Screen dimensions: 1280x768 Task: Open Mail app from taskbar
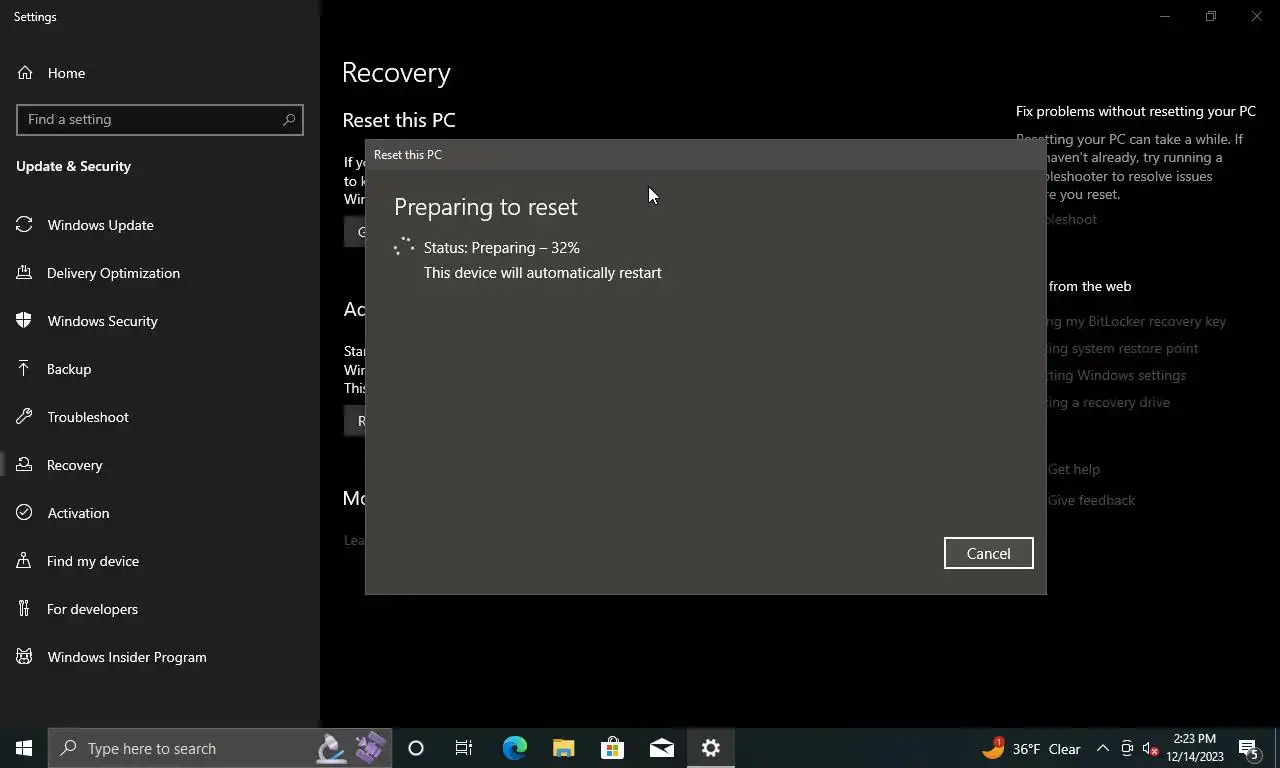tap(661, 748)
